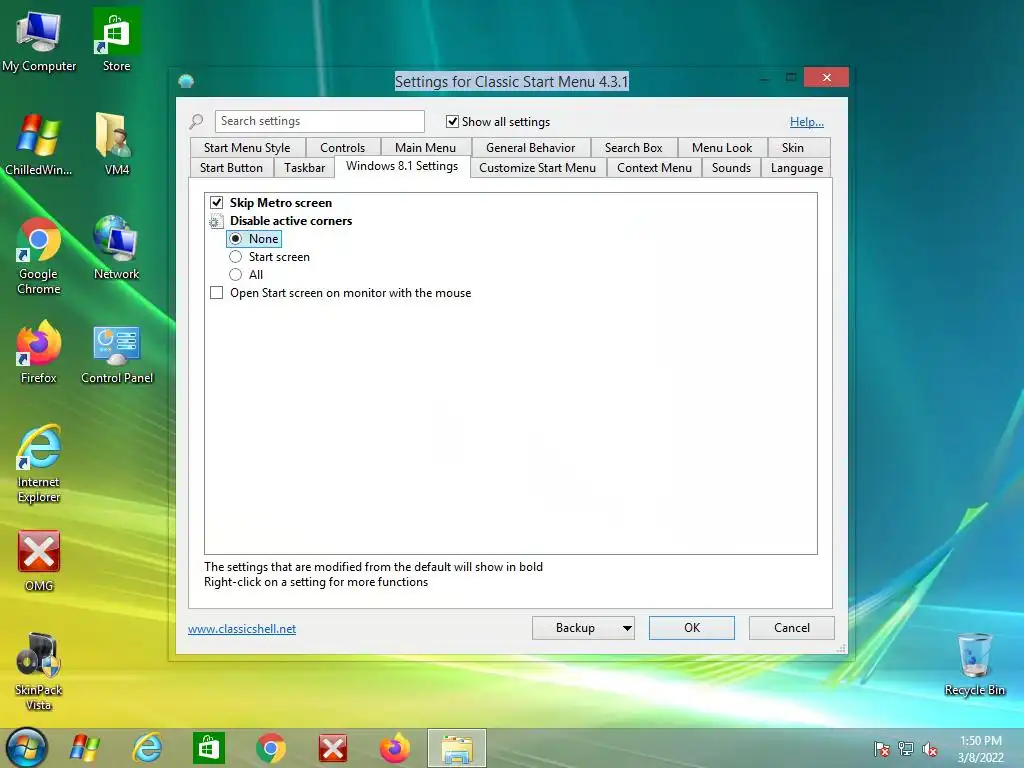1024x768 pixels.
Task: Switch to the Main Menu tab
Action: click(425, 148)
